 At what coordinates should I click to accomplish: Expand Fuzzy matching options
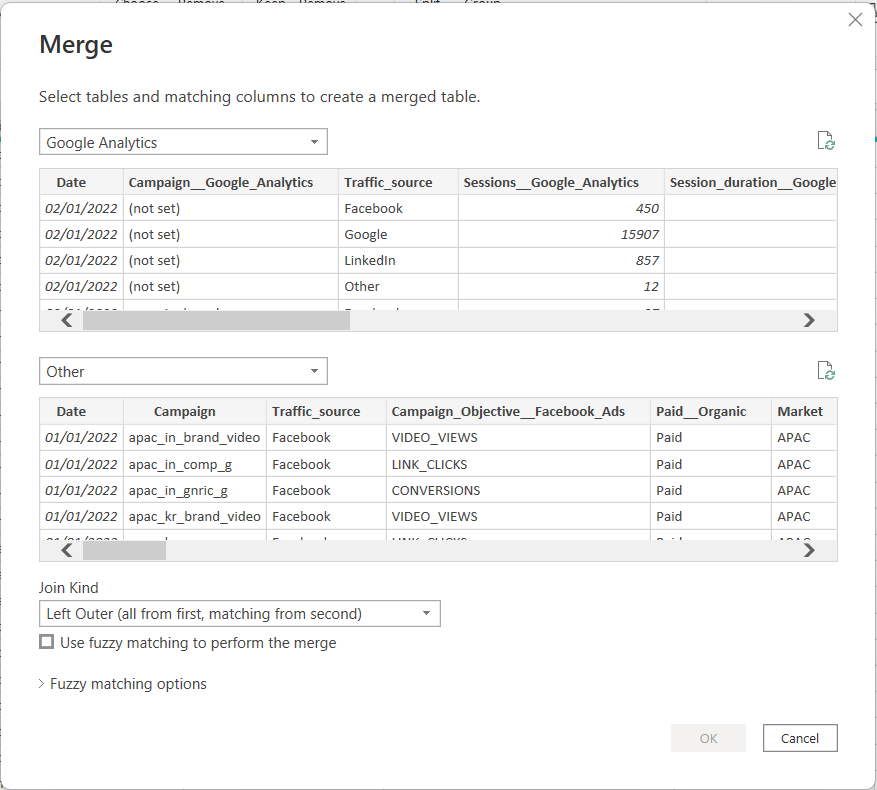pyautogui.click(x=122, y=684)
